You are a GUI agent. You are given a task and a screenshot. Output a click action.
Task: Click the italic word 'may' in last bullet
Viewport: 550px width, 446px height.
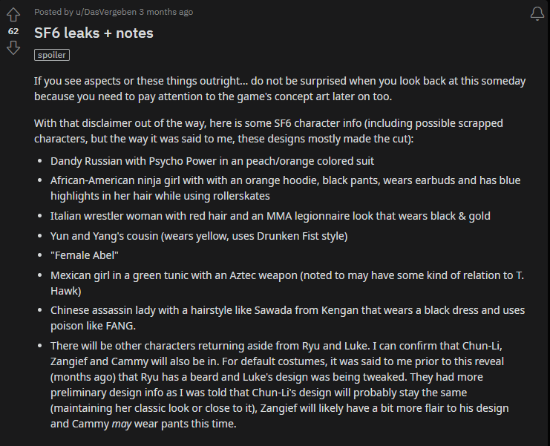click(x=121, y=424)
